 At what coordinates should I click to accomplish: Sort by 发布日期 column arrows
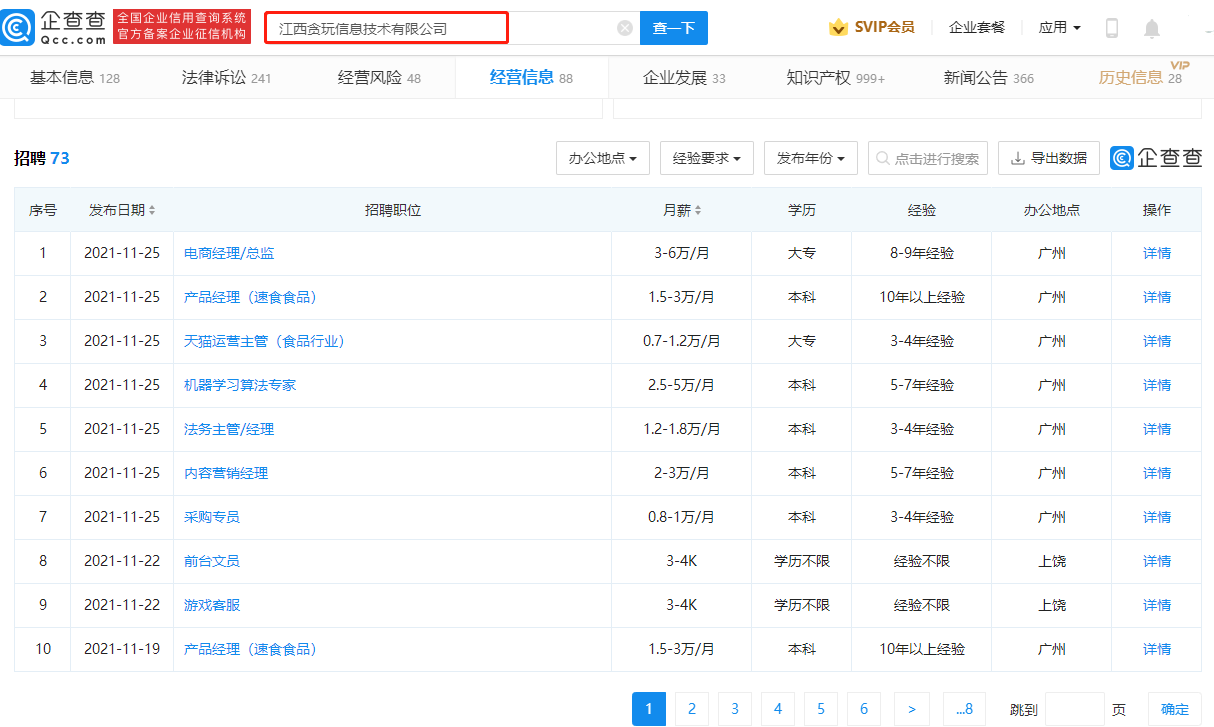point(152,211)
